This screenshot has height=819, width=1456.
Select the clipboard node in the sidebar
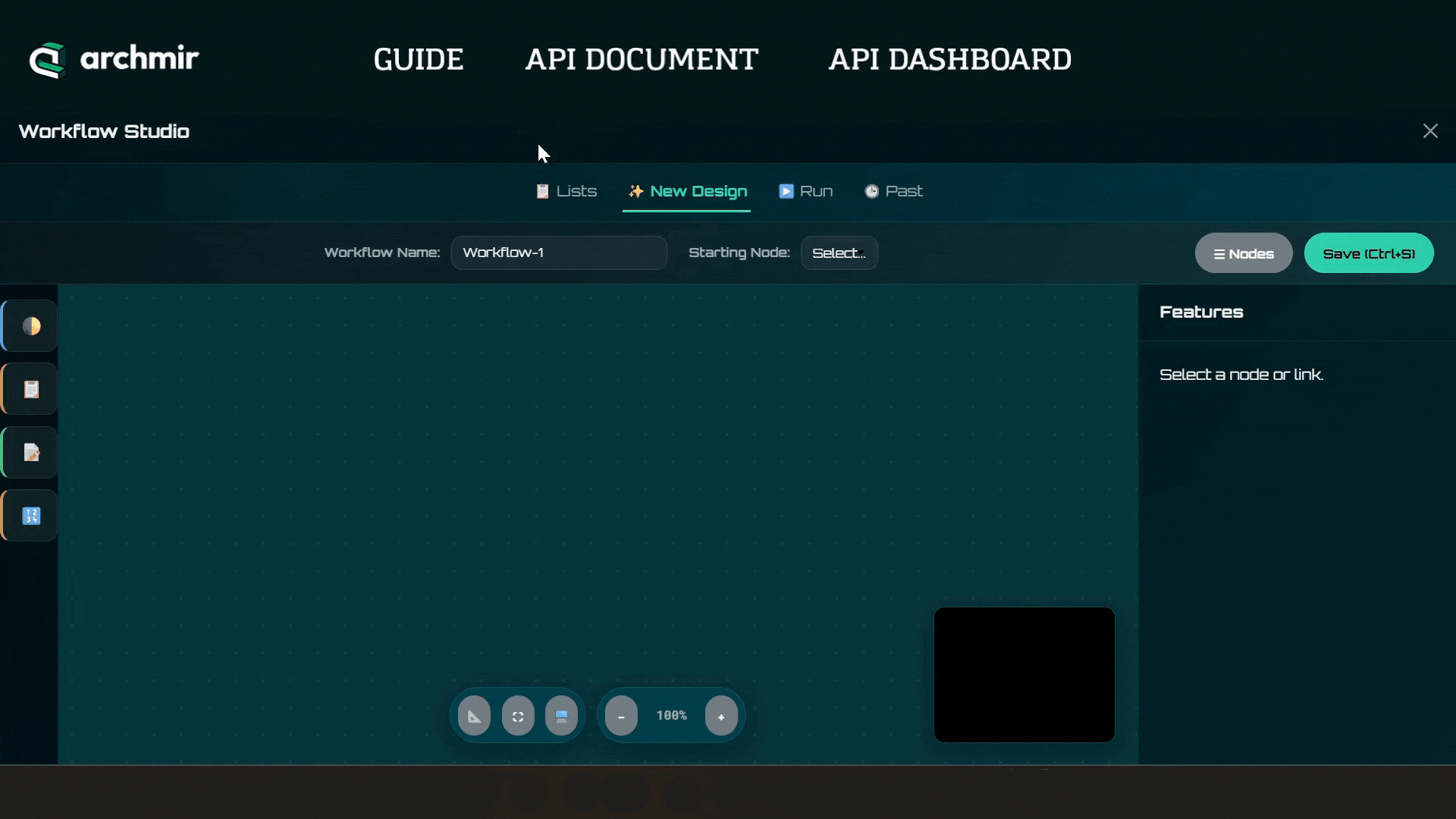[x=30, y=389]
